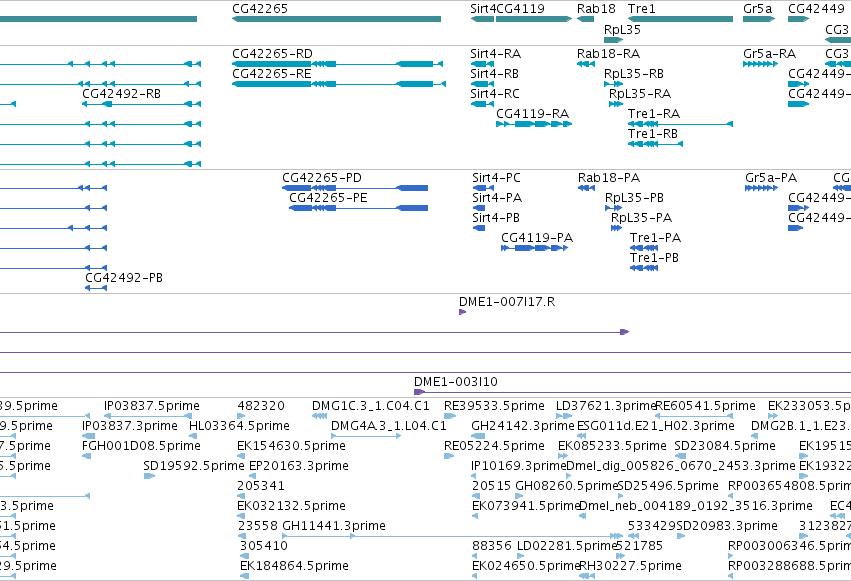Select the Rab18-PA protein label
This screenshot has height=581, width=851.
(609, 178)
